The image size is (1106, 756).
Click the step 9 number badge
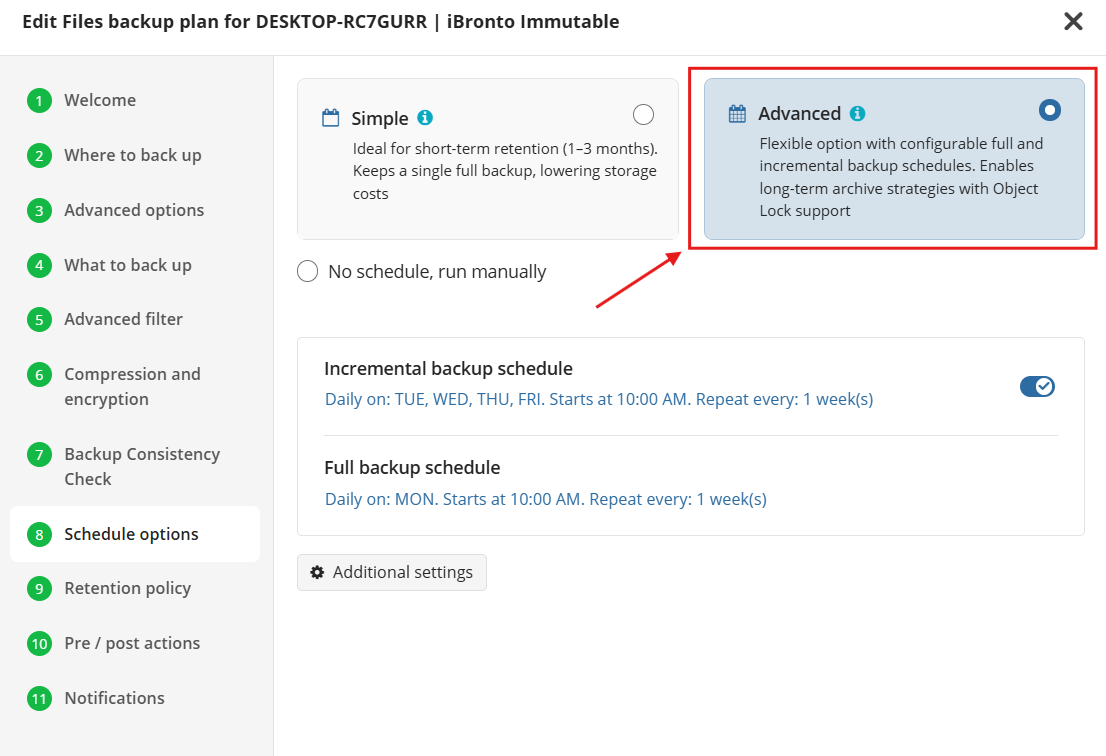pos(39,589)
